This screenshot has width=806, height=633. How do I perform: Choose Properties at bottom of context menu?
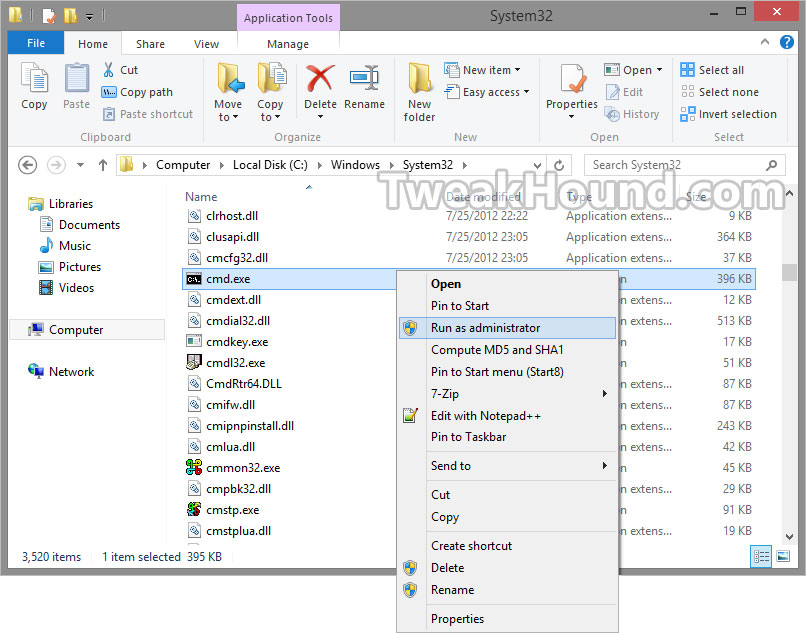[x=507, y=619]
